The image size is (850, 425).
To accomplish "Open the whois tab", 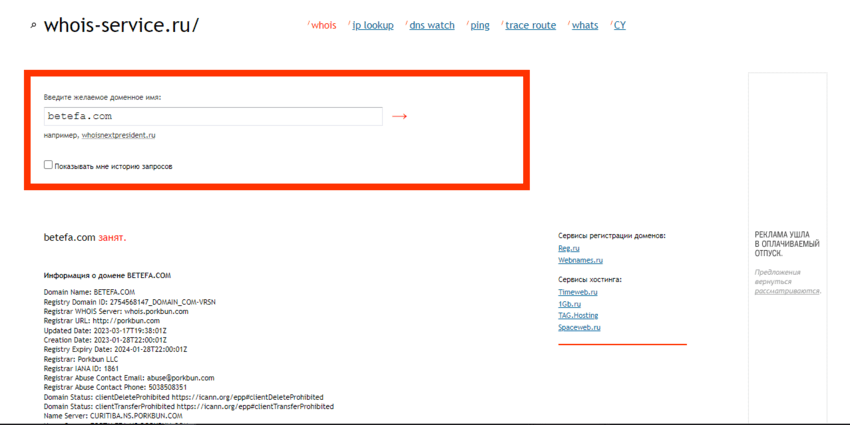I will tap(323, 26).
